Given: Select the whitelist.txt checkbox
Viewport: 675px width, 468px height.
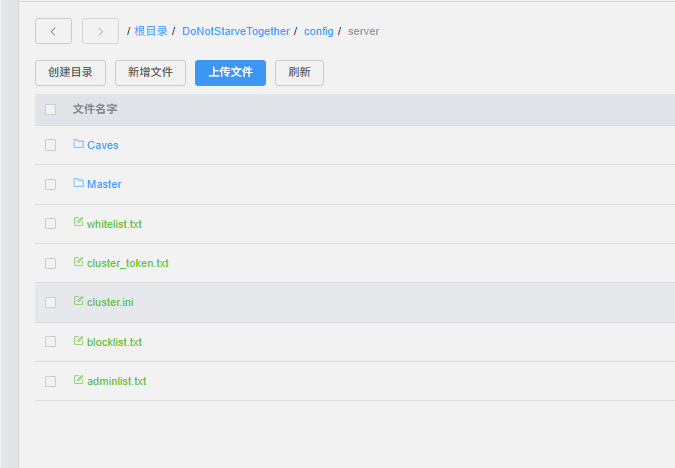Looking at the screenshot, I should [x=50, y=223].
